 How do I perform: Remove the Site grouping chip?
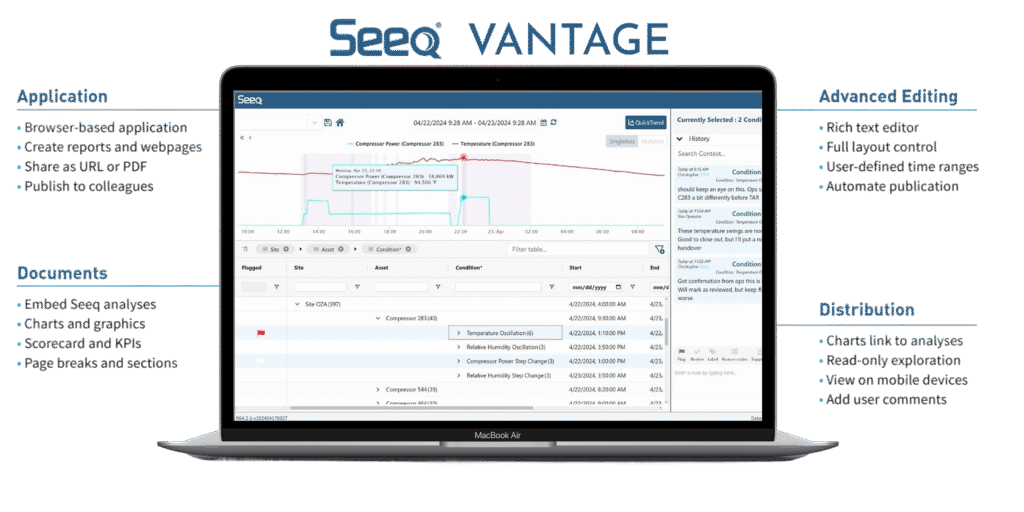[285, 249]
